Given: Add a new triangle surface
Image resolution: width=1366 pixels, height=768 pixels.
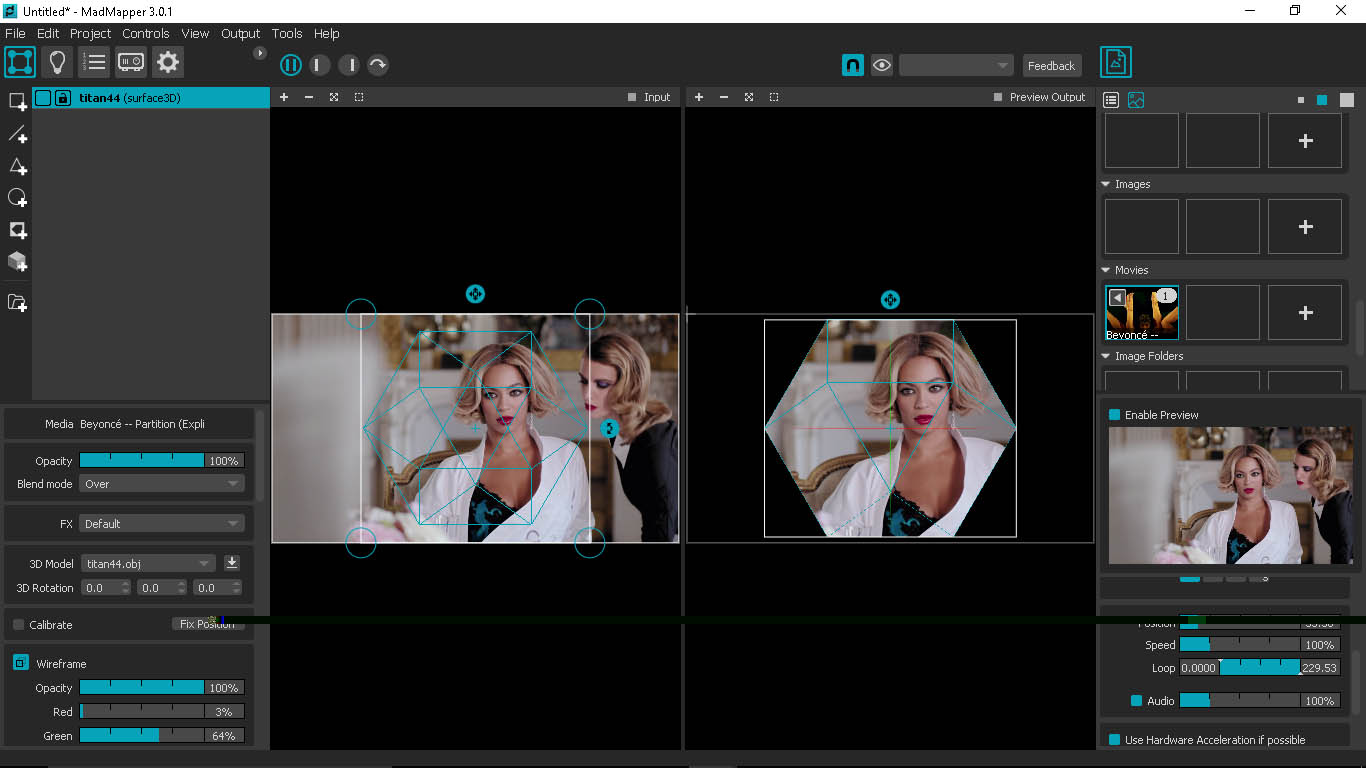Looking at the screenshot, I should click(x=17, y=166).
